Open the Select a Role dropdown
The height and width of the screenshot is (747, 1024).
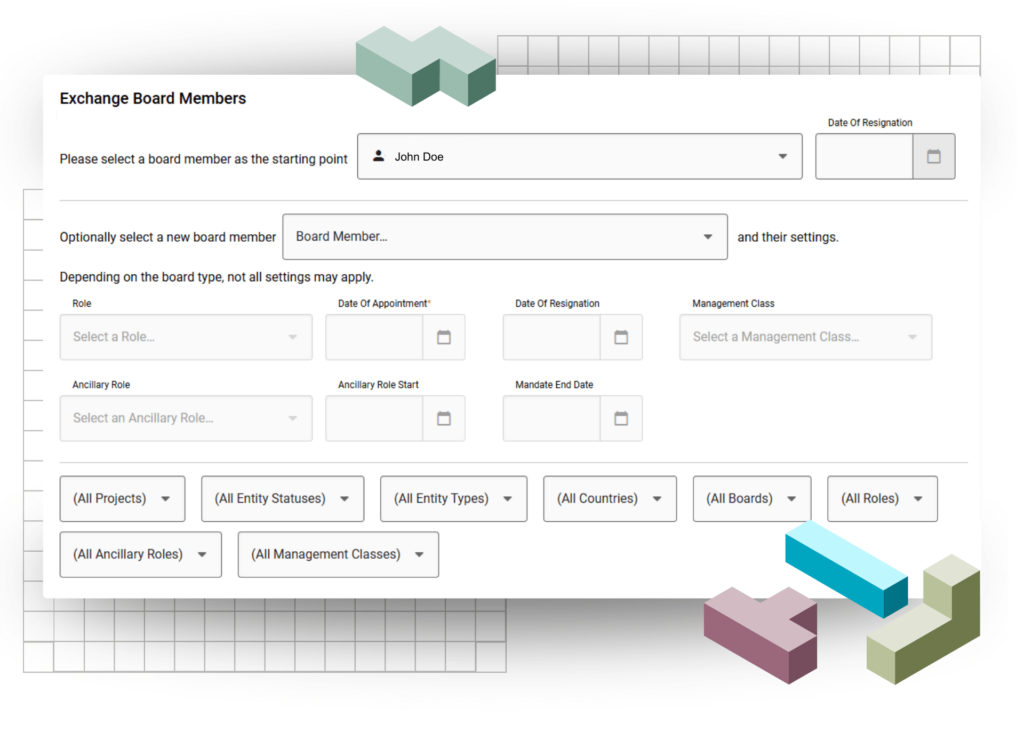(186, 338)
